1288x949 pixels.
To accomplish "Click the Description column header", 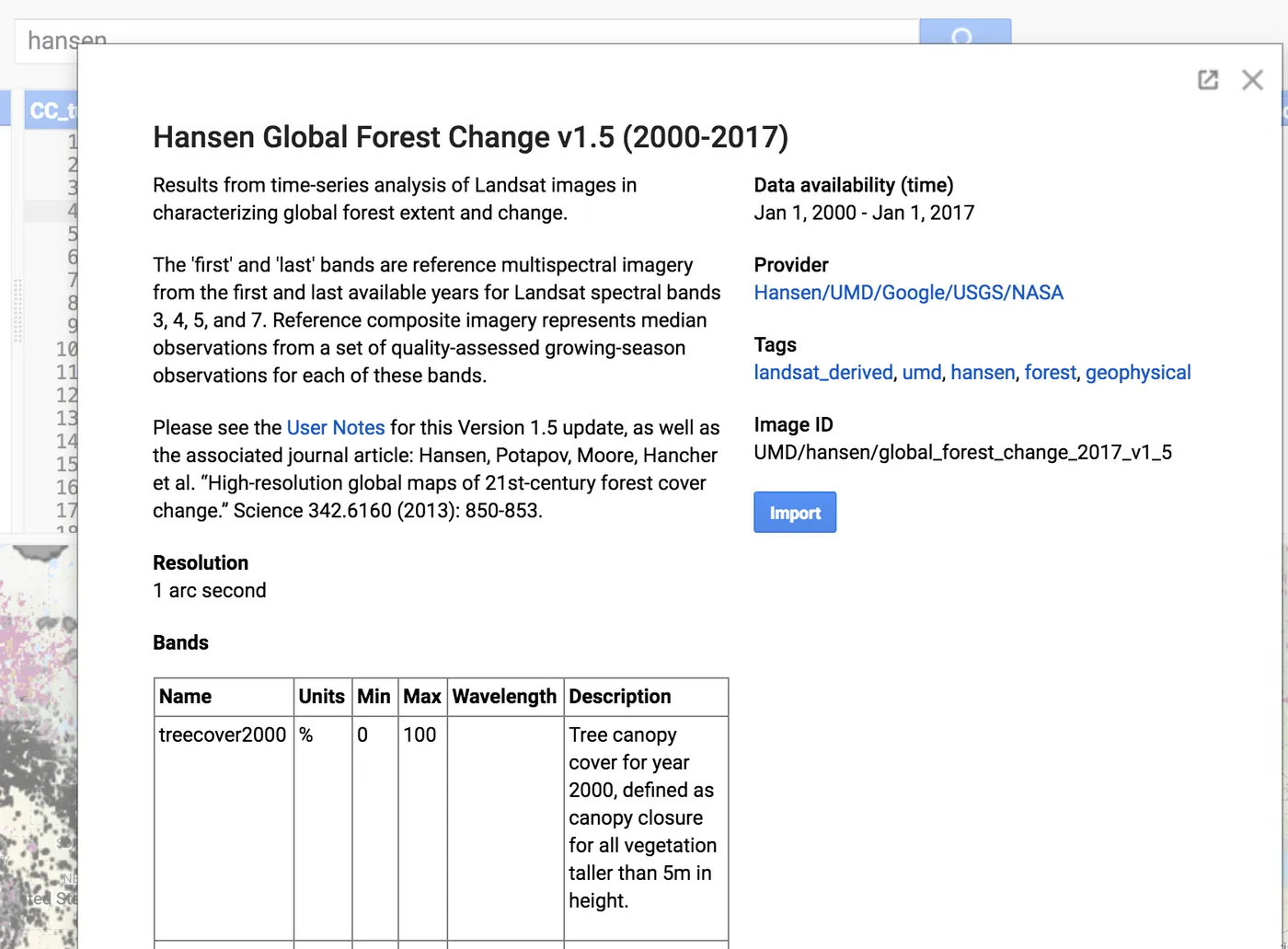I will [646, 697].
